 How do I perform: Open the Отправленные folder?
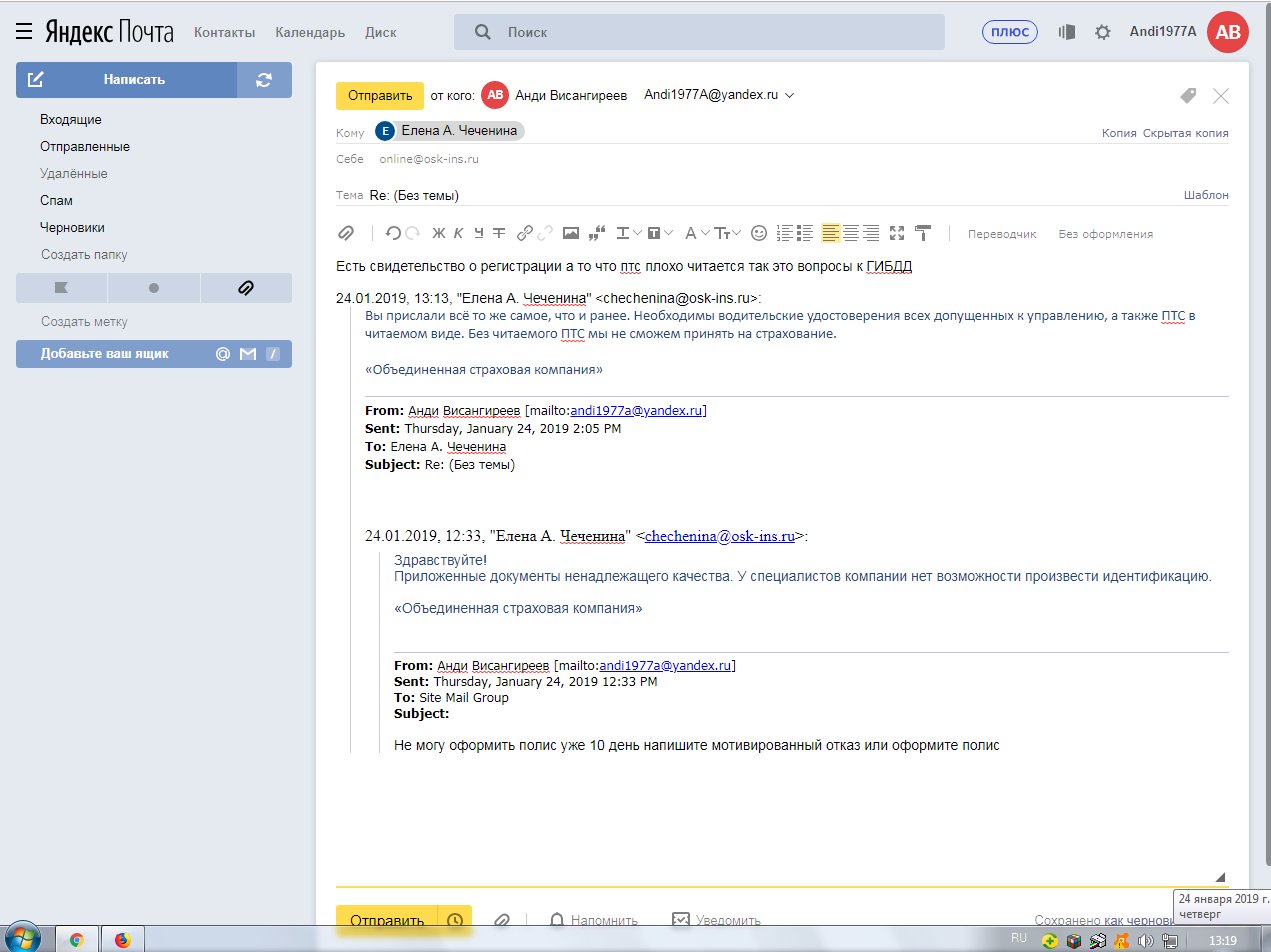tap(85, 147)
